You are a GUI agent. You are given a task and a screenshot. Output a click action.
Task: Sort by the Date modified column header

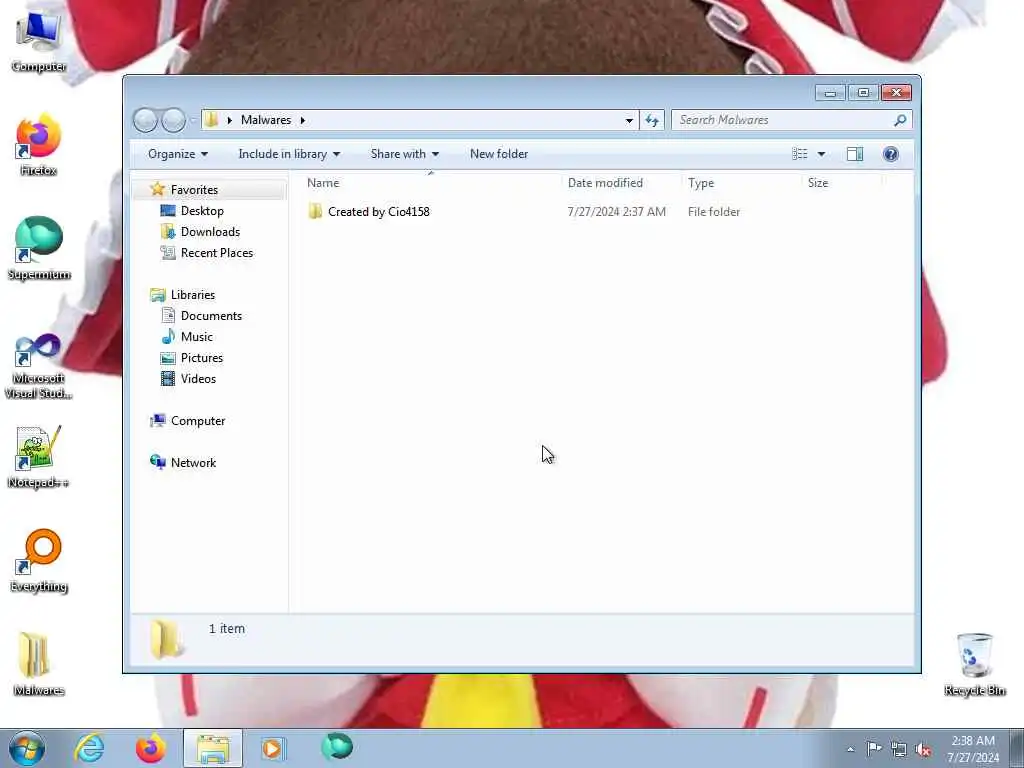pos(622,183)
